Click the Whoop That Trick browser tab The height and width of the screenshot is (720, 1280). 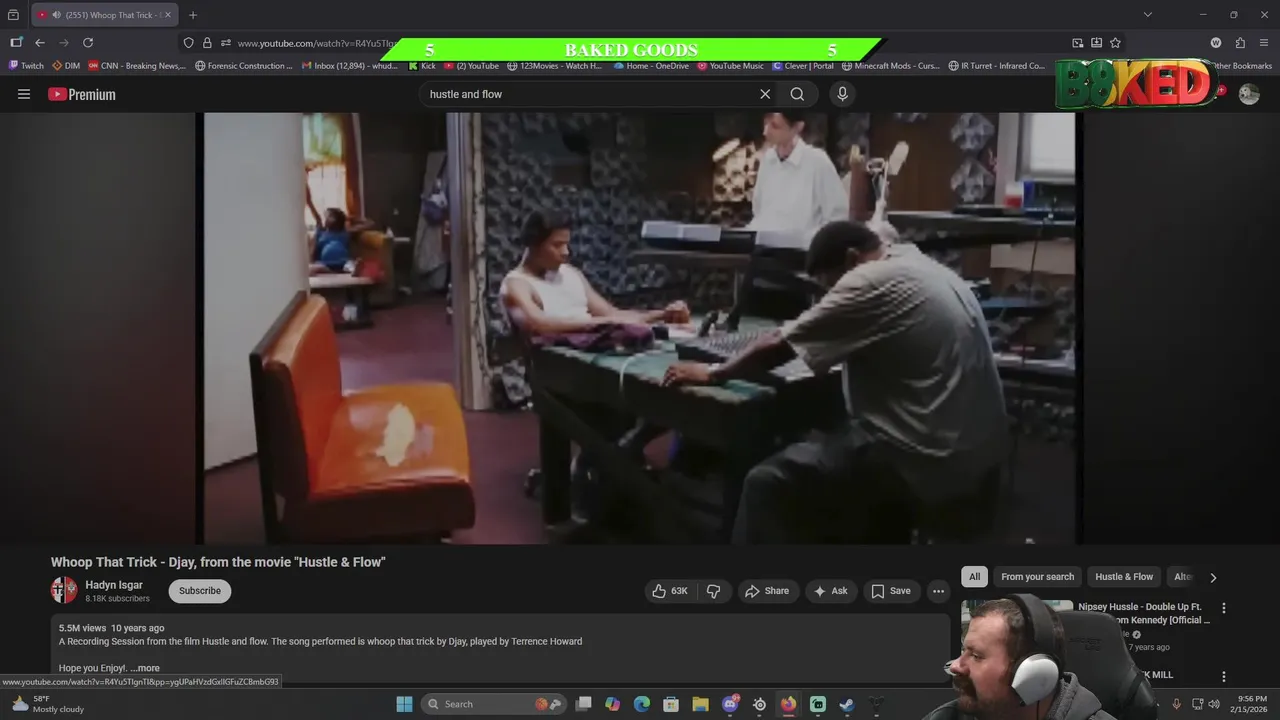click(104, 15)
